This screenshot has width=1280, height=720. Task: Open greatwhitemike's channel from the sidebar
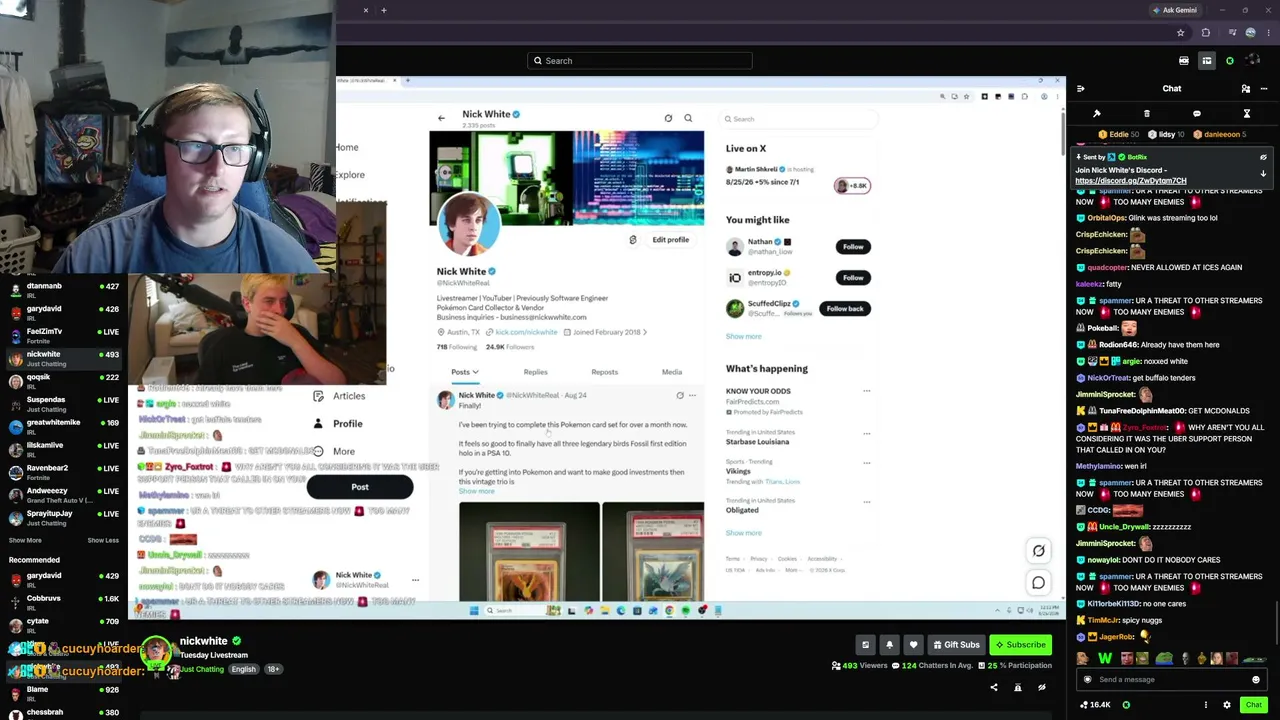[63, 426]
